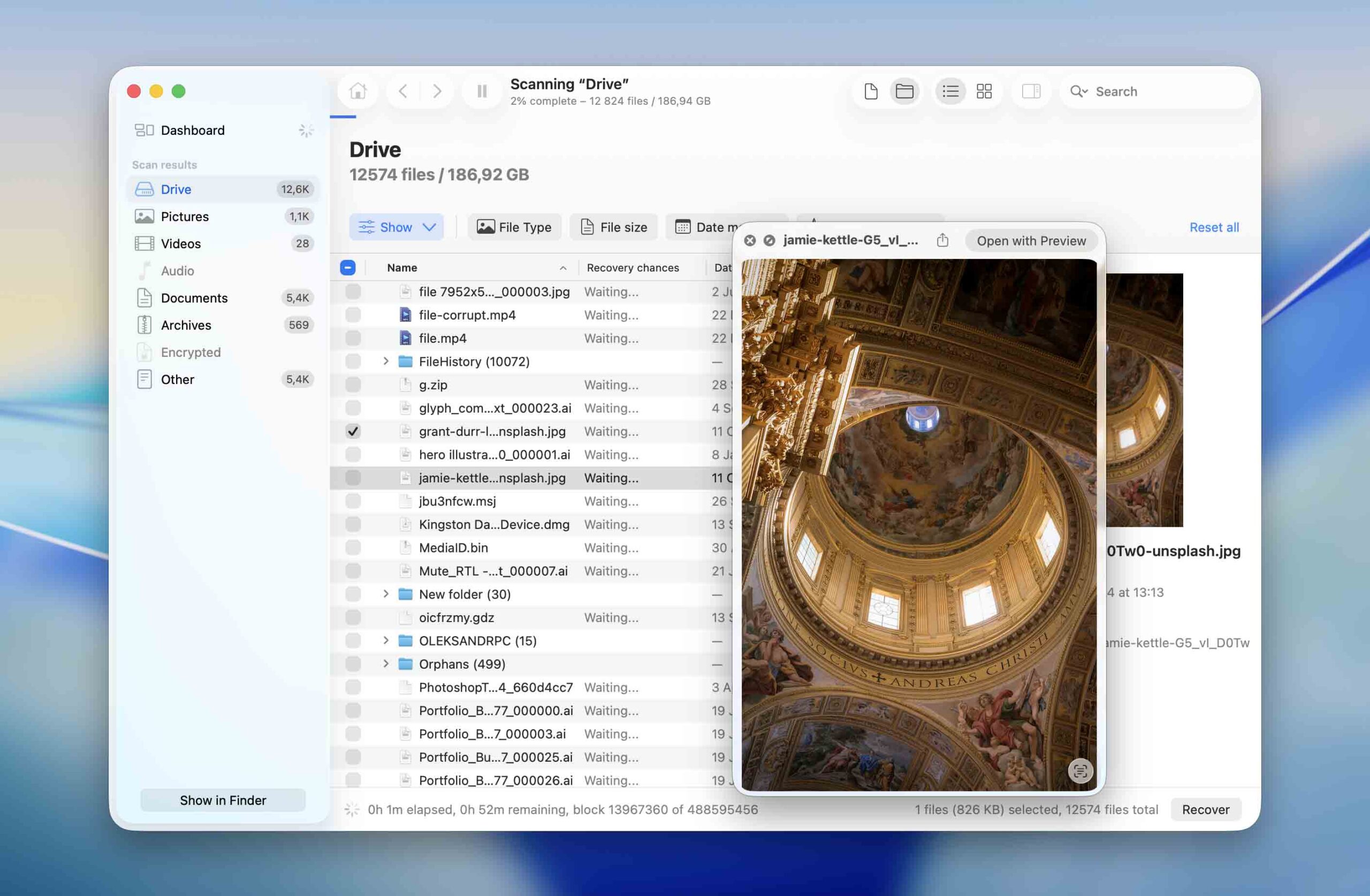
Task: Click Open with Preview button
Action: (1031, 241)
